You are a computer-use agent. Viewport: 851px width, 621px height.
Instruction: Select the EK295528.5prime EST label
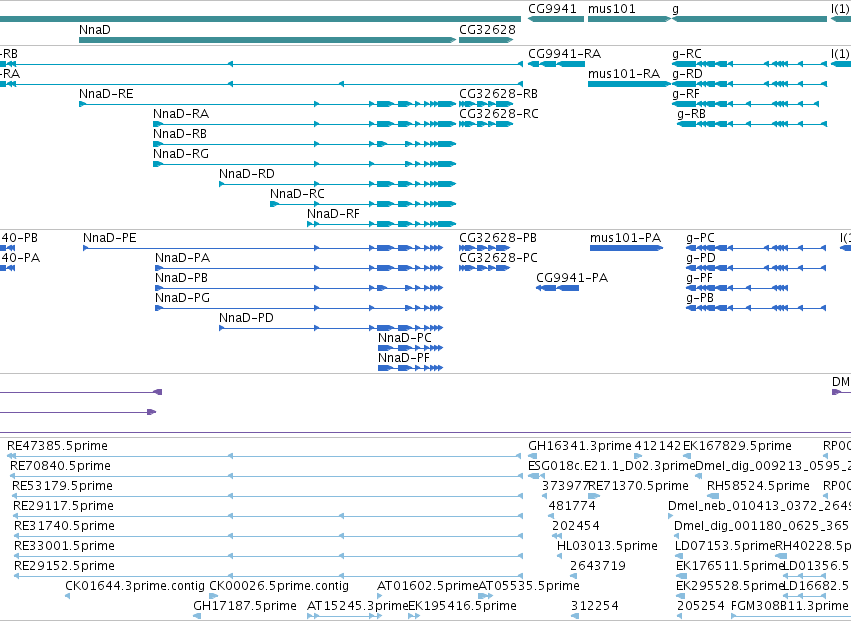pyautogui.click(x=731, y=586)
